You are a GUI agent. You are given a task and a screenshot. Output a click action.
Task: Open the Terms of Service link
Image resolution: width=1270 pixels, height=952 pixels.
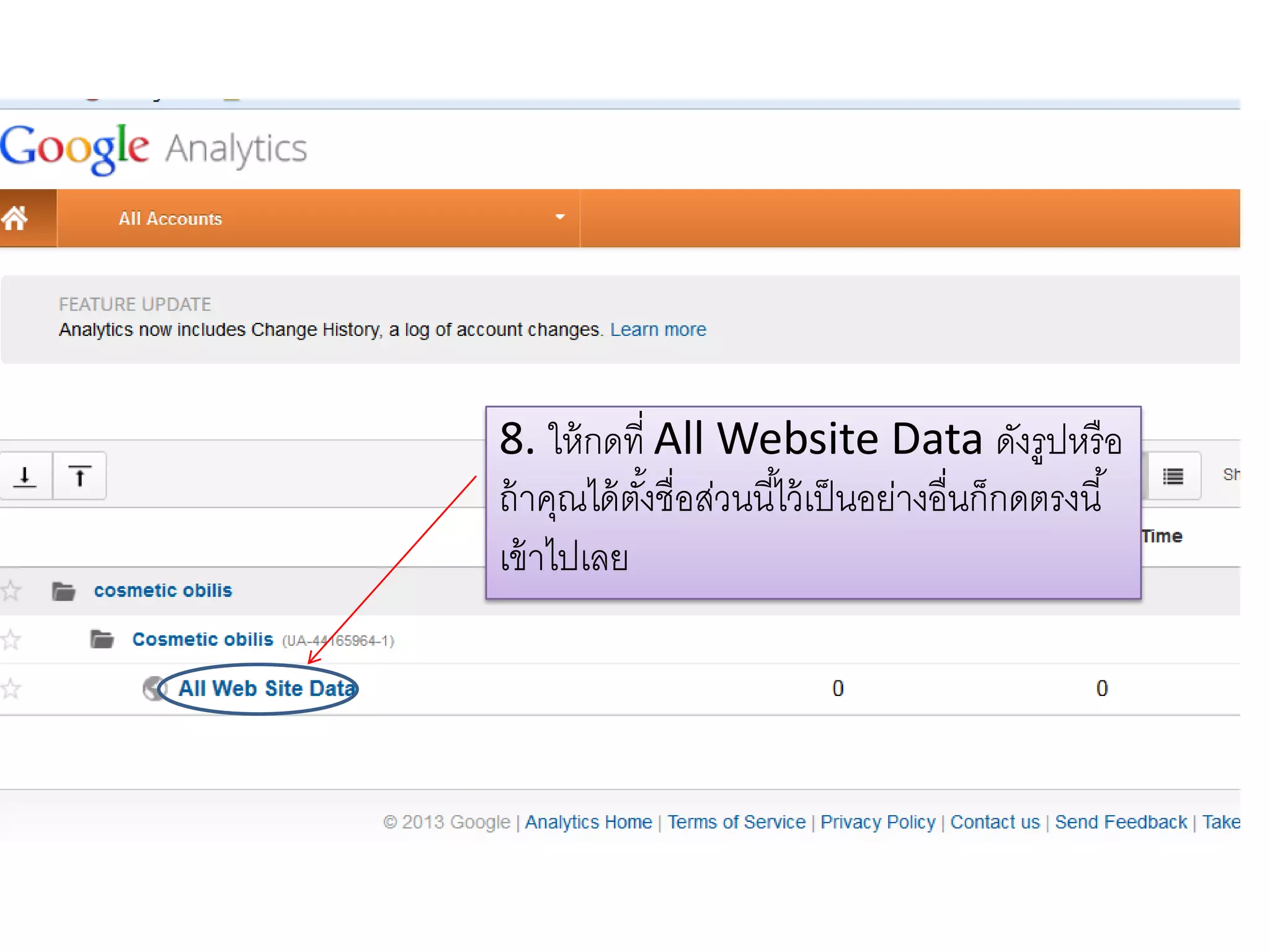coord(737,822)
